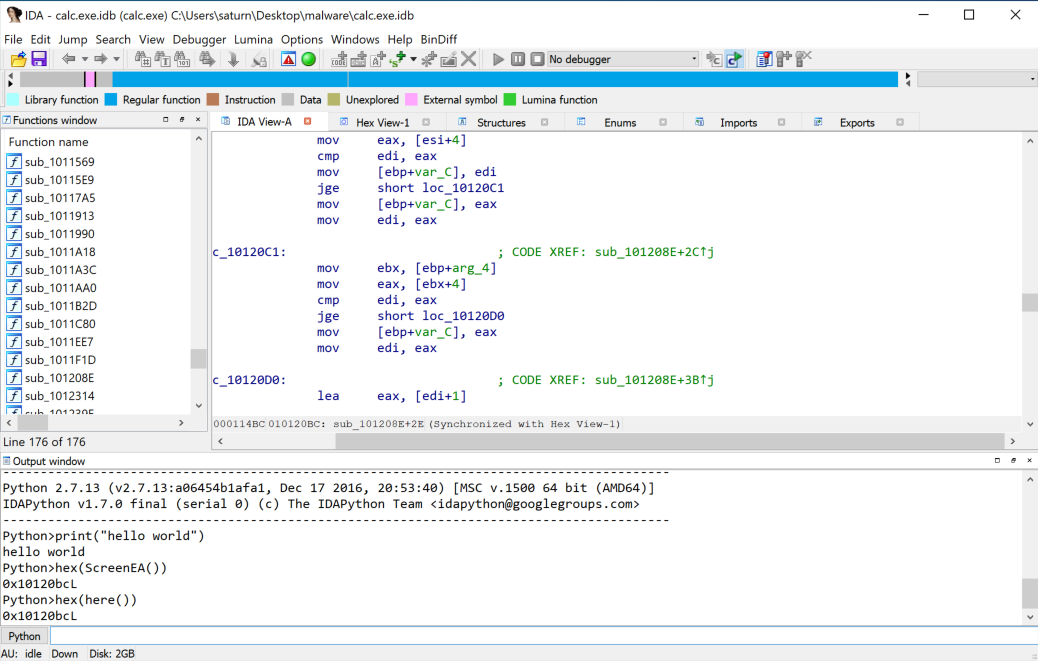The width and height of the screenshot is (1038, 661).
Task: Open another file with the folder icon
Action: [16, 59]
